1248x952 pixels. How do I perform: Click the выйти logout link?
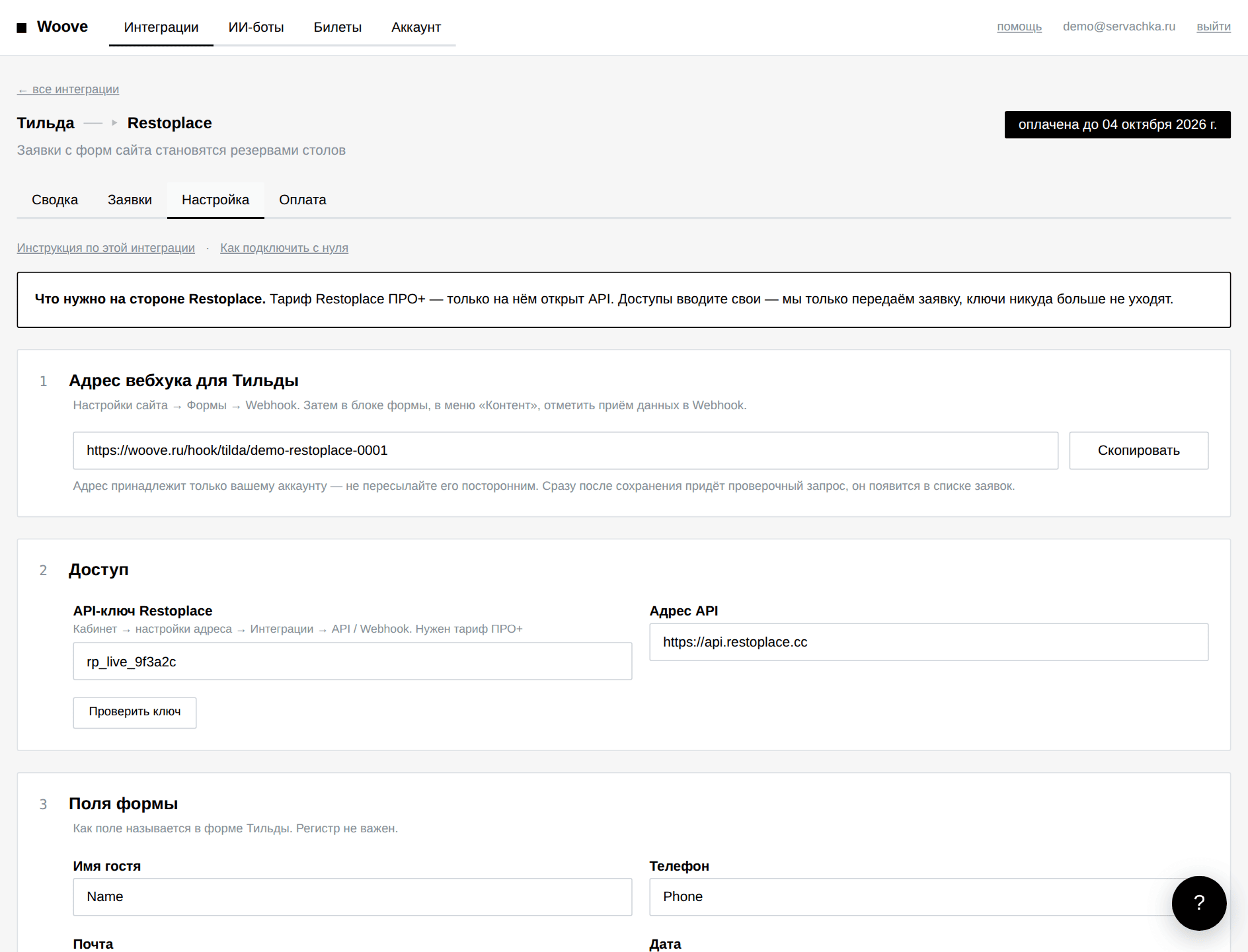pyautogui.click(x=1214, y=26)
